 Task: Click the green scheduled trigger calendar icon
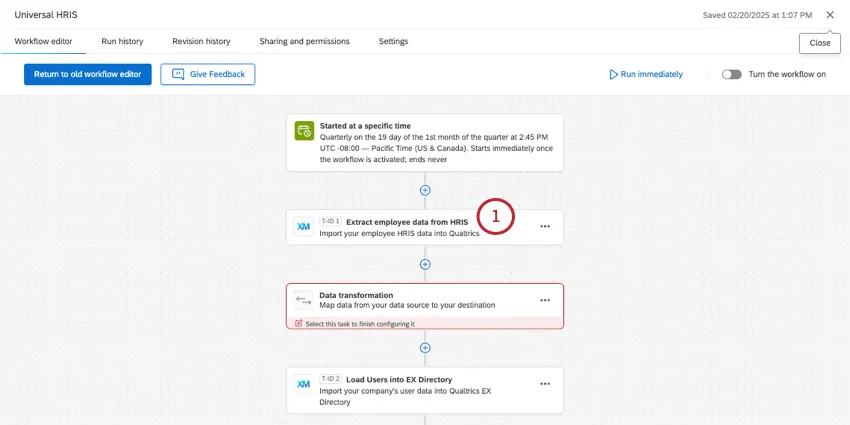click(303, 131)
